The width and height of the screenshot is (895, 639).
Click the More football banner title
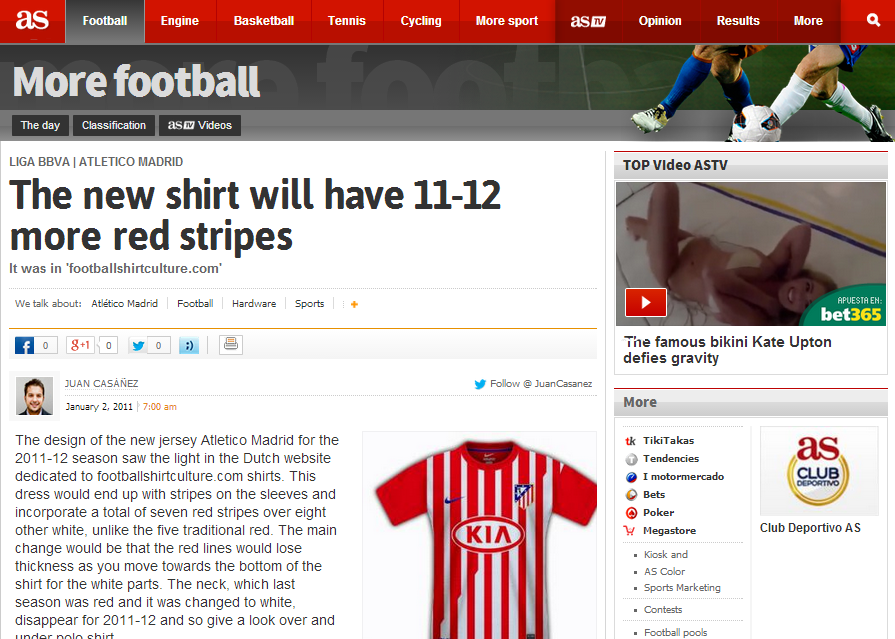[136, 82]
